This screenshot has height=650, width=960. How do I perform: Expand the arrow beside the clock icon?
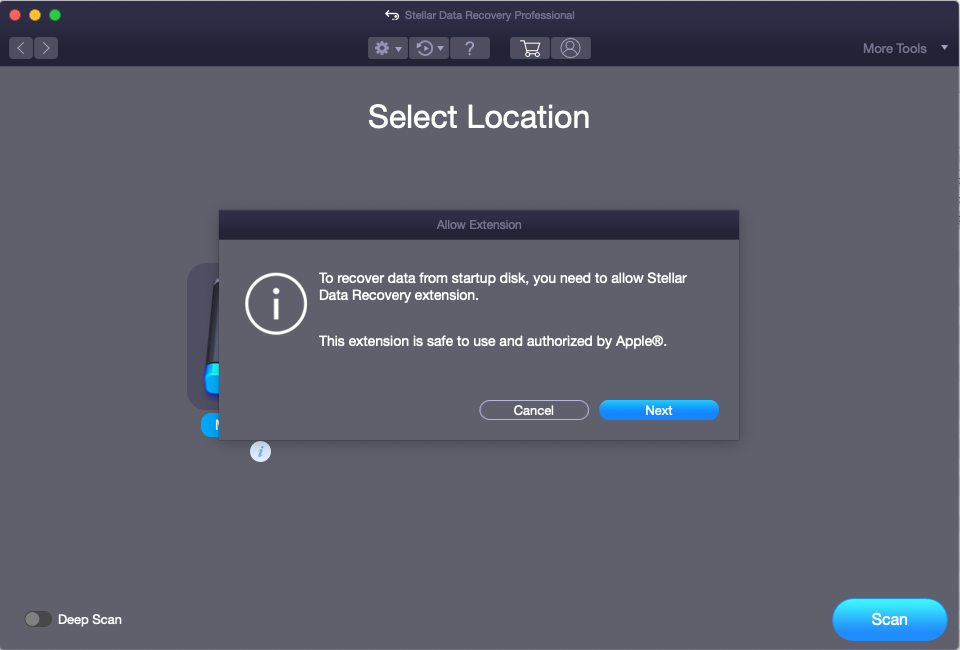pyautogui.click(x=440, y=49)
